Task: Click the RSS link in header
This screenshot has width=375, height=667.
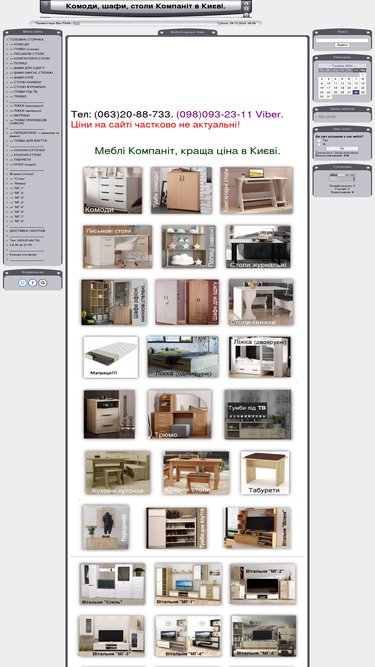Action: (76, 23)
